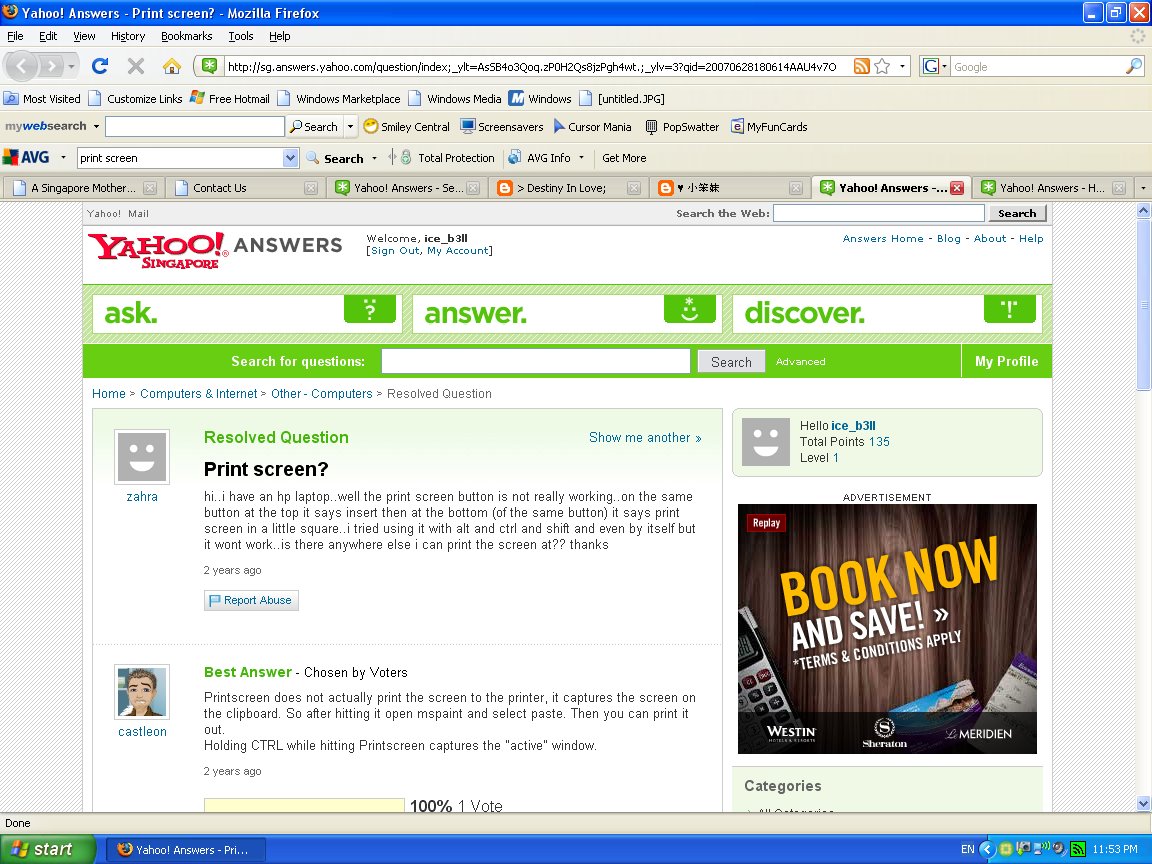Click the ice_b3ll profile smiley avatar
1152x864 pixels.
pos(766,442)
